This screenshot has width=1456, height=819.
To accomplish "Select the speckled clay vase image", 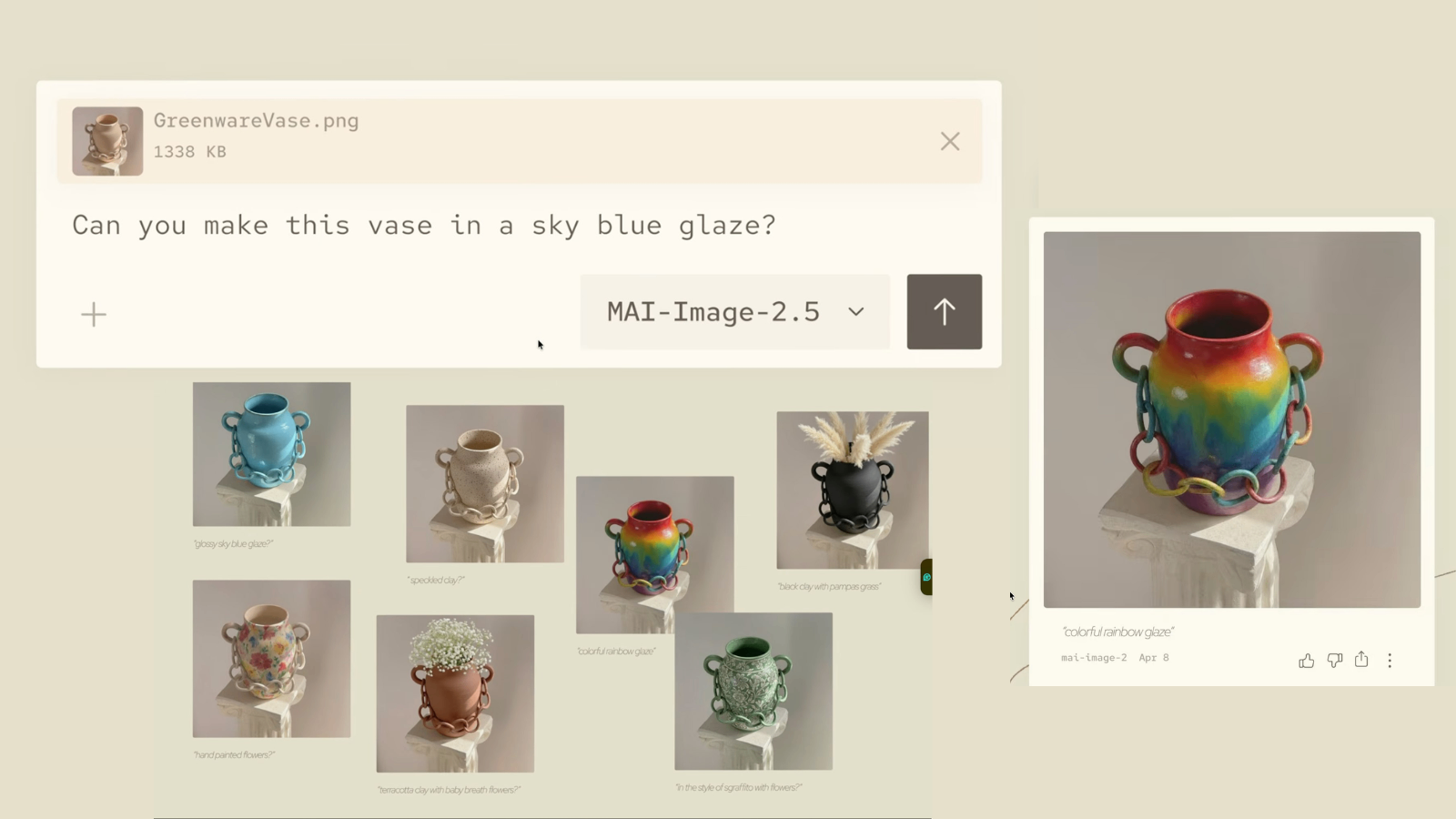I will [x=485, y=484].
